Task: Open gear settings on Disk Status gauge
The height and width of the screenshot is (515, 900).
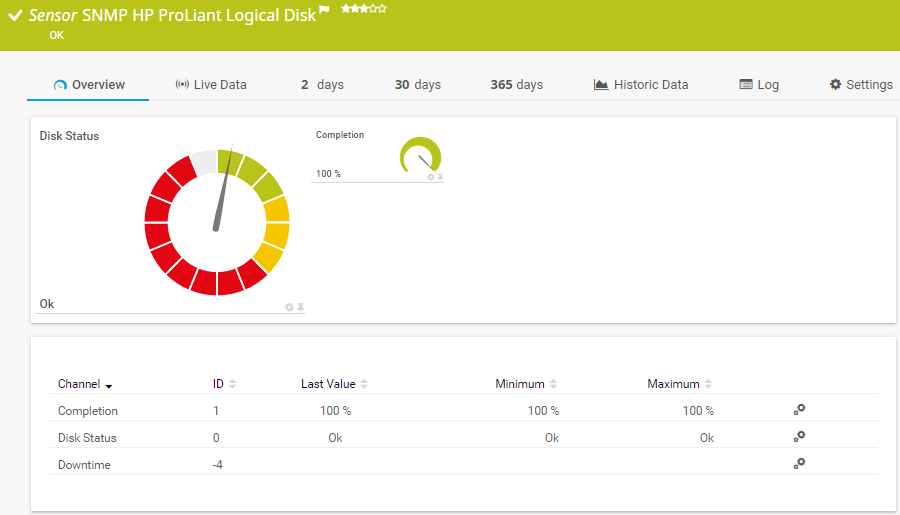Action: (289, 307)
